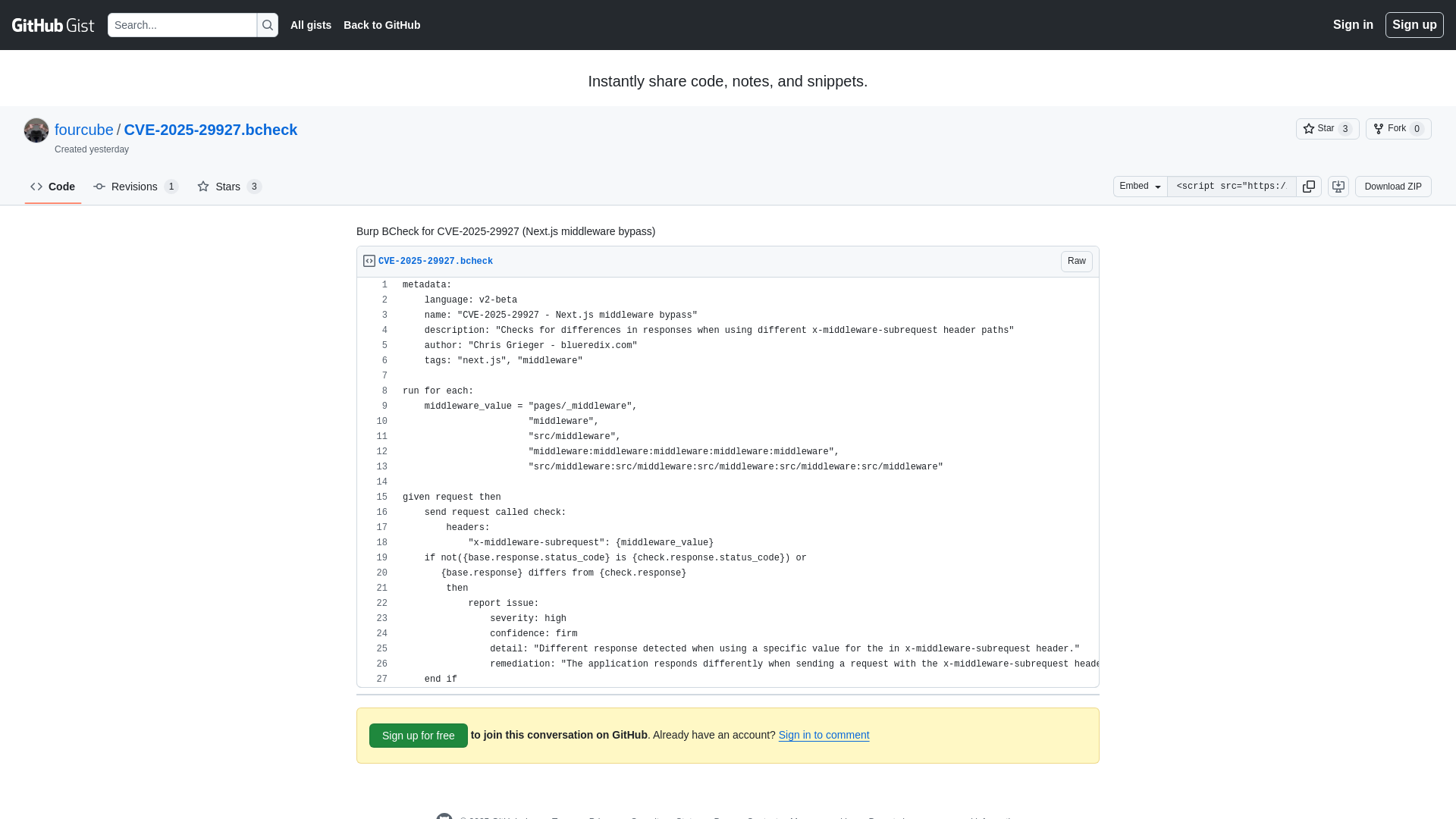Open the Sign in to comment link
Screen dimensions: 1456x819
824,735
